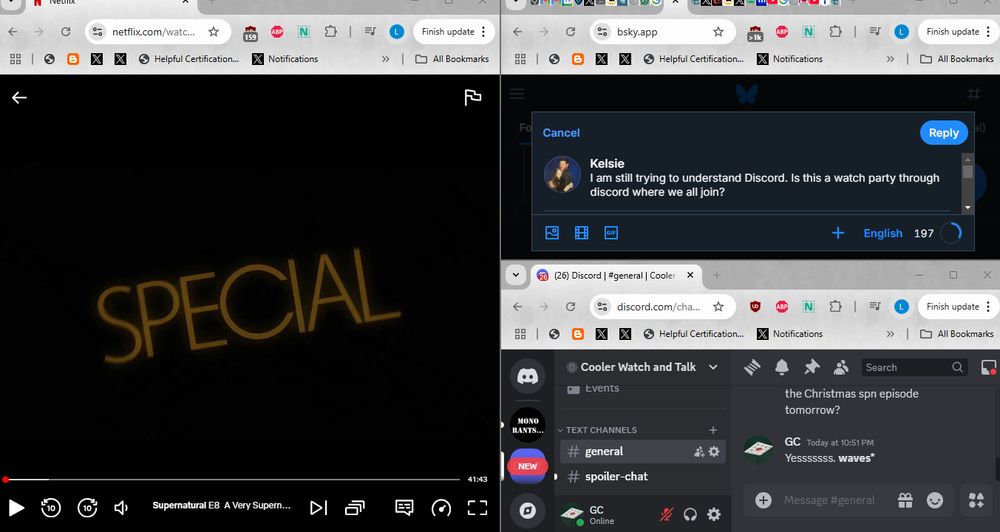Click the blue Reply button on Bluesky
Screen dimensions: 1000x532
click(x=943, y=133)
